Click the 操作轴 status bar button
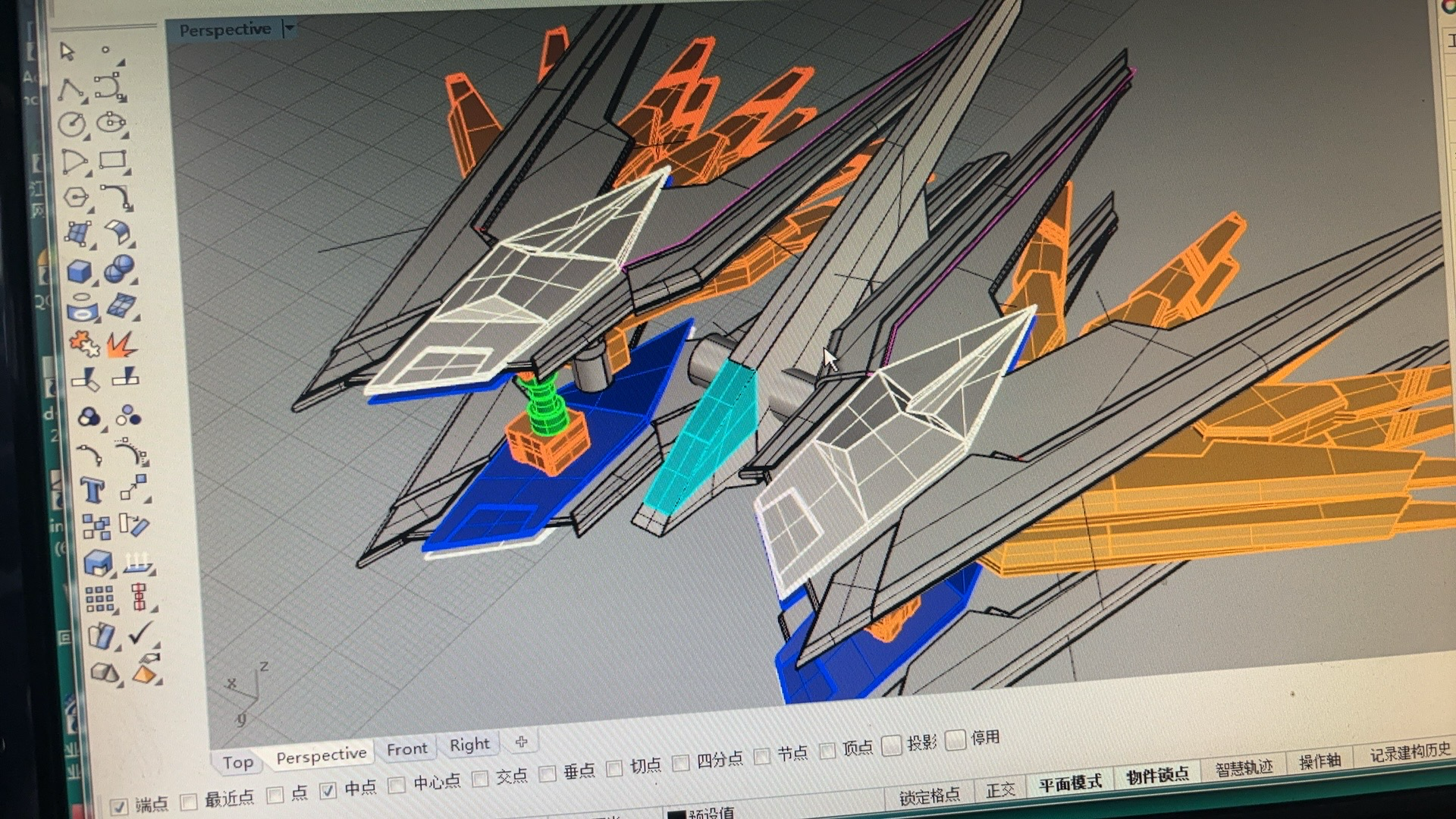The height and width of the screenshot is (819, 1456). 1319,762
